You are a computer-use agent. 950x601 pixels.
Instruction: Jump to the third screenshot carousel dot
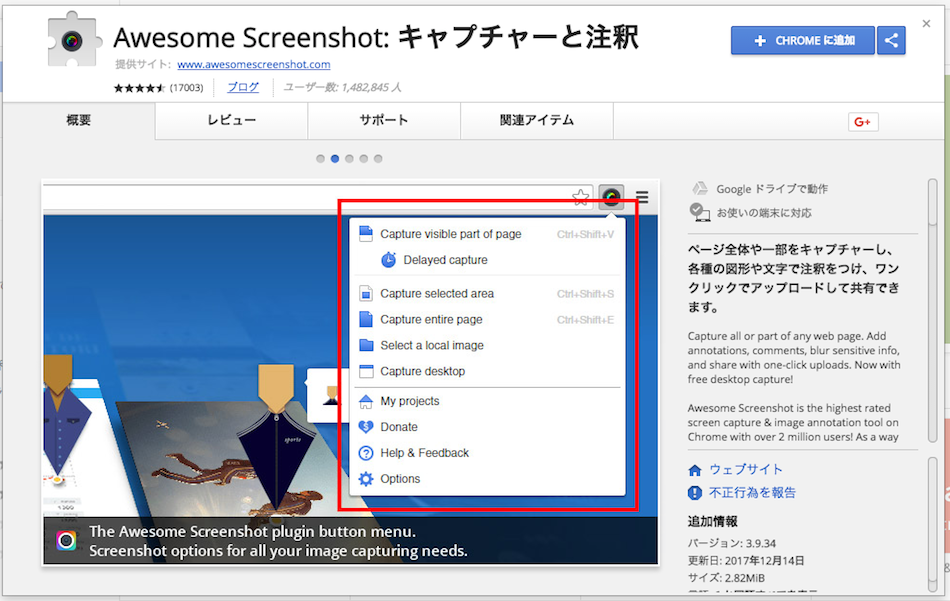pos(349,159)
